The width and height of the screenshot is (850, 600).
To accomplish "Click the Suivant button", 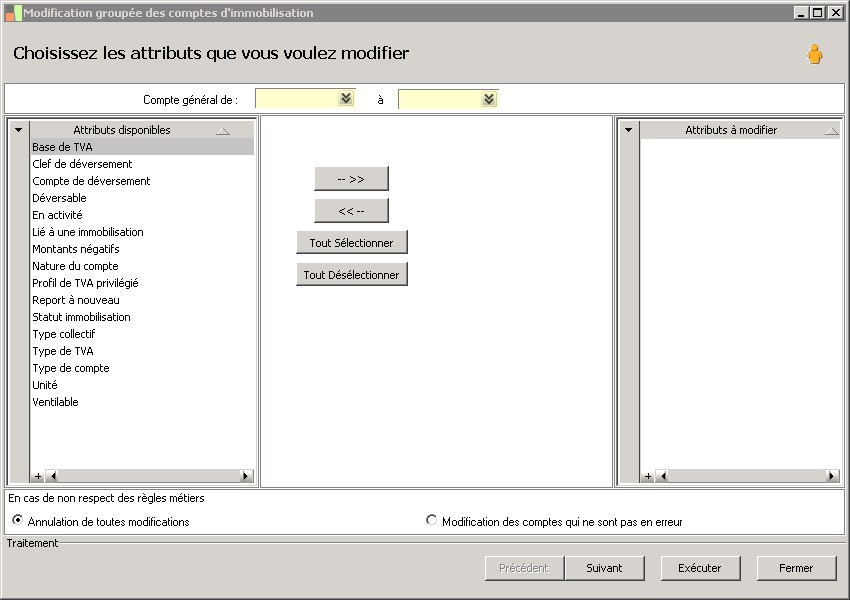I will coord(604,568).
